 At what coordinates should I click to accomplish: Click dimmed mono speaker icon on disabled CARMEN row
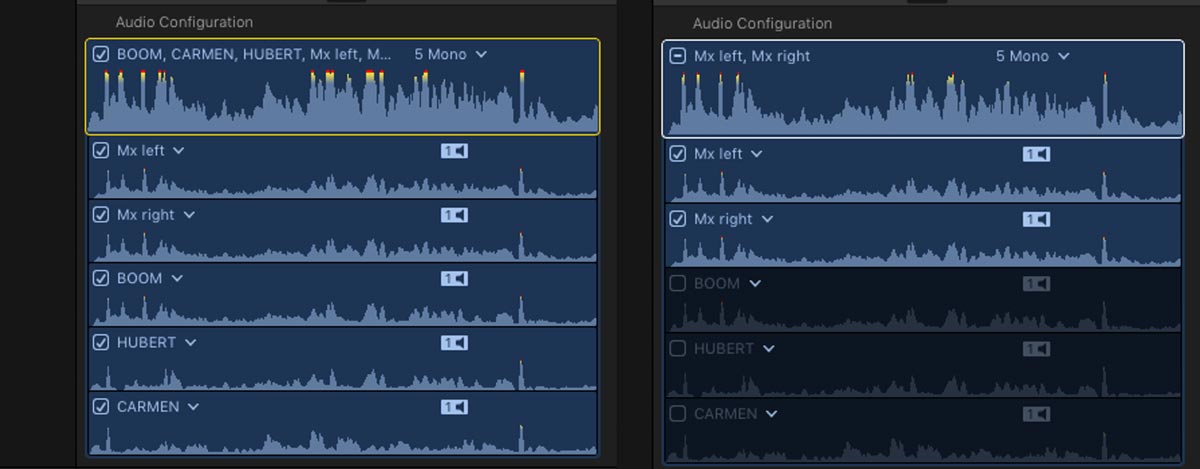coord(1036,414)
